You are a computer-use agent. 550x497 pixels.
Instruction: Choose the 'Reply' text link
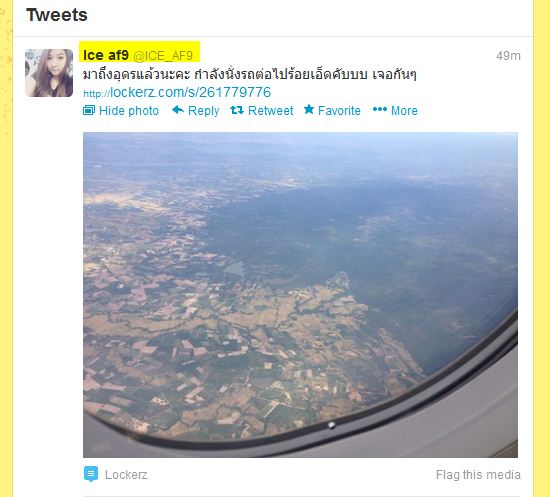(203, 111)
